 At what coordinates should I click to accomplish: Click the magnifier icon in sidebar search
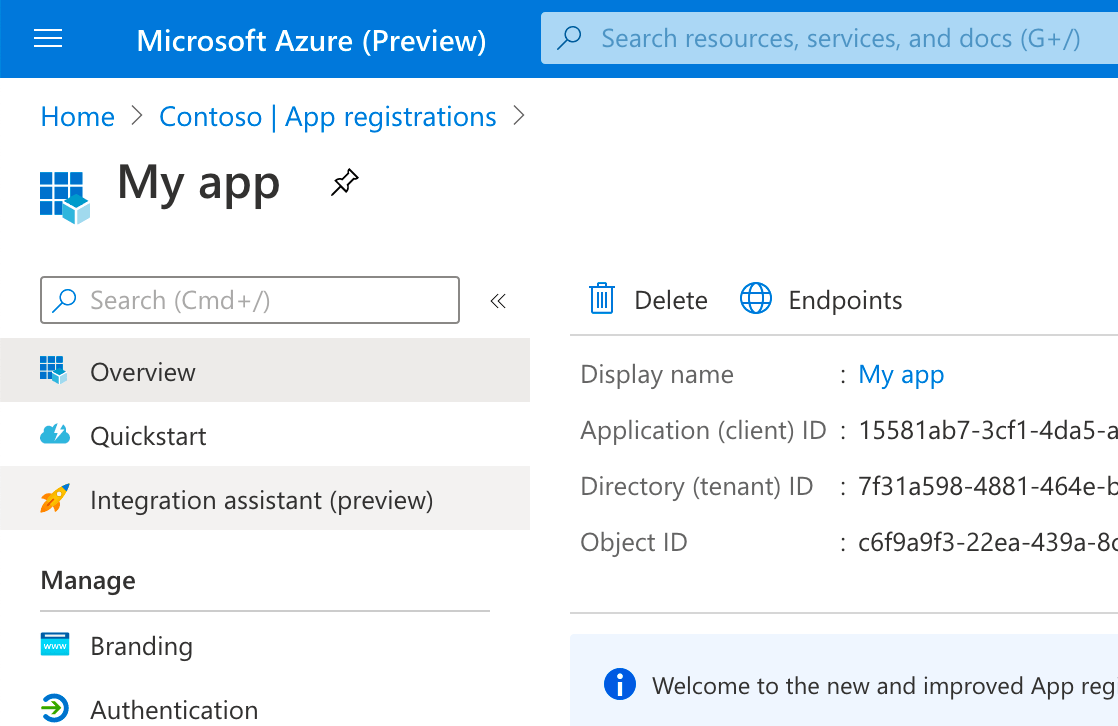pos(64,300)
